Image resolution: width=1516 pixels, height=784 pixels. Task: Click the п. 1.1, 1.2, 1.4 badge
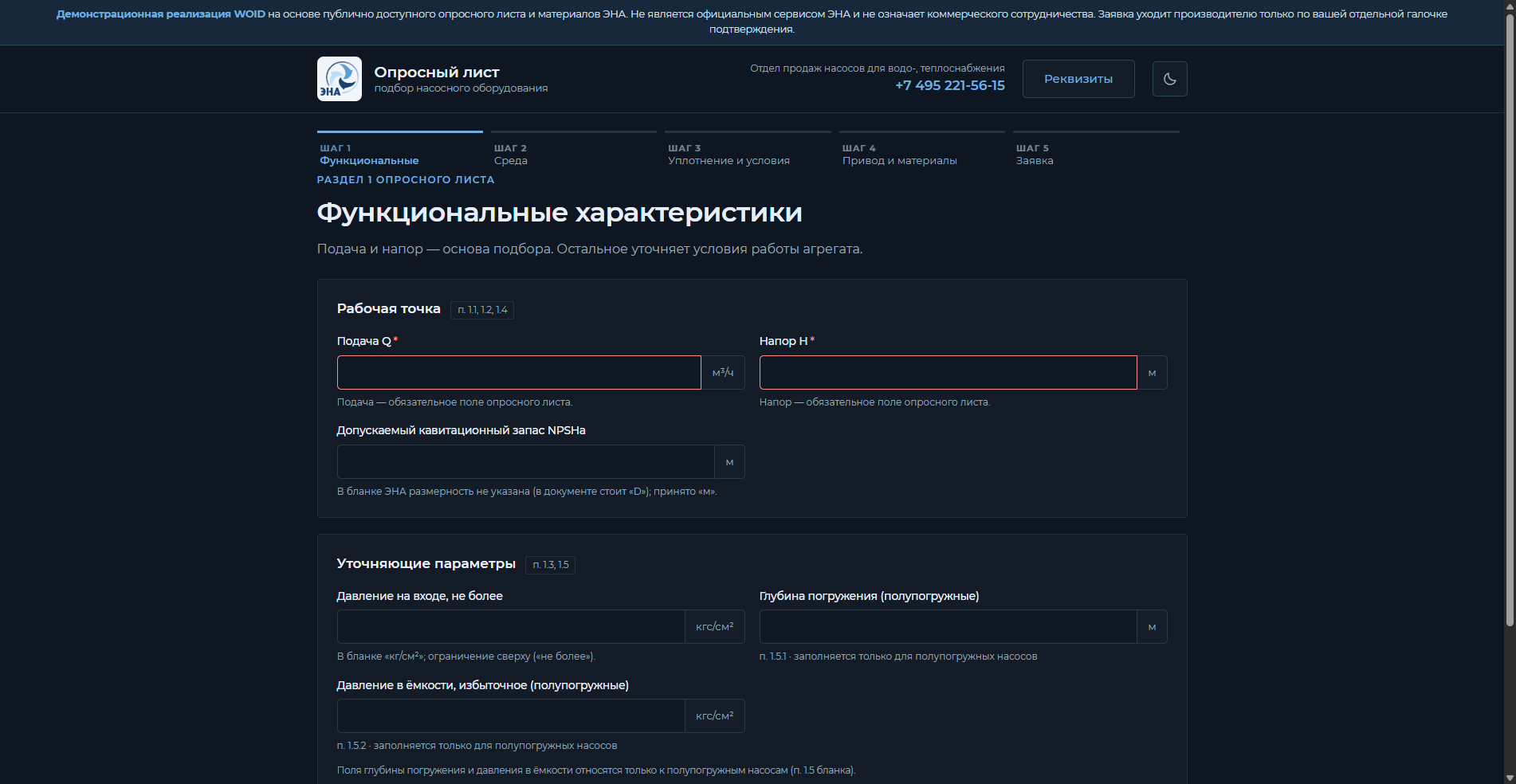[482, 310]
